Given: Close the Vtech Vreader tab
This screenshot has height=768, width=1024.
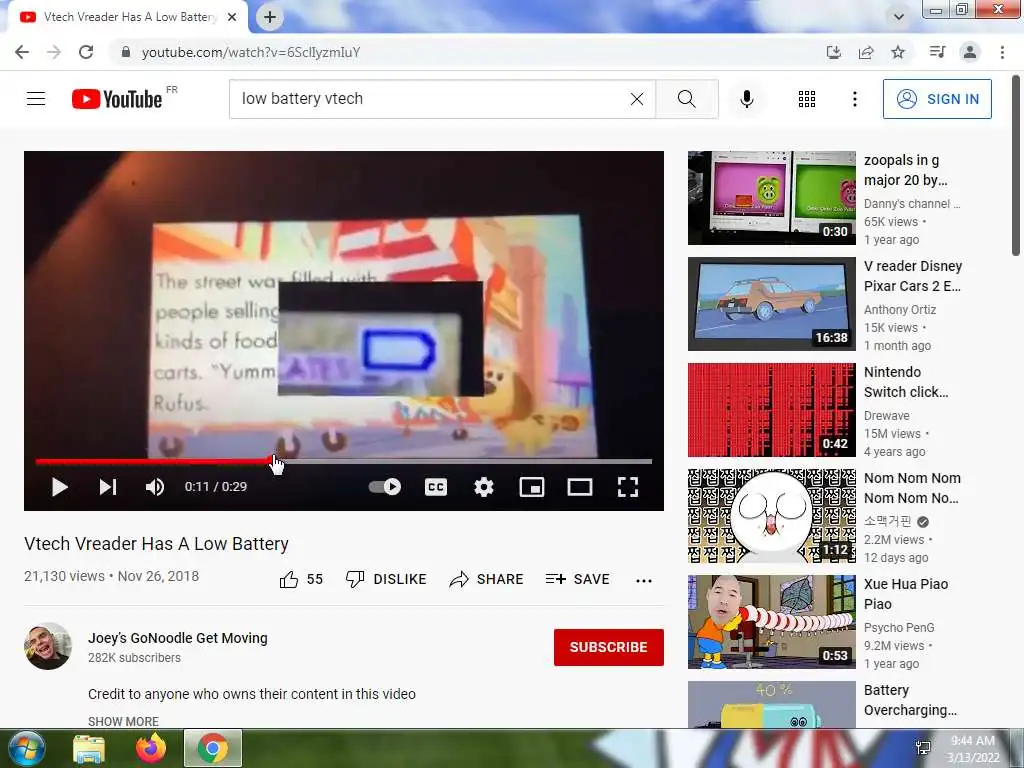Looking at the screenshot, I should tap(232, 18).
